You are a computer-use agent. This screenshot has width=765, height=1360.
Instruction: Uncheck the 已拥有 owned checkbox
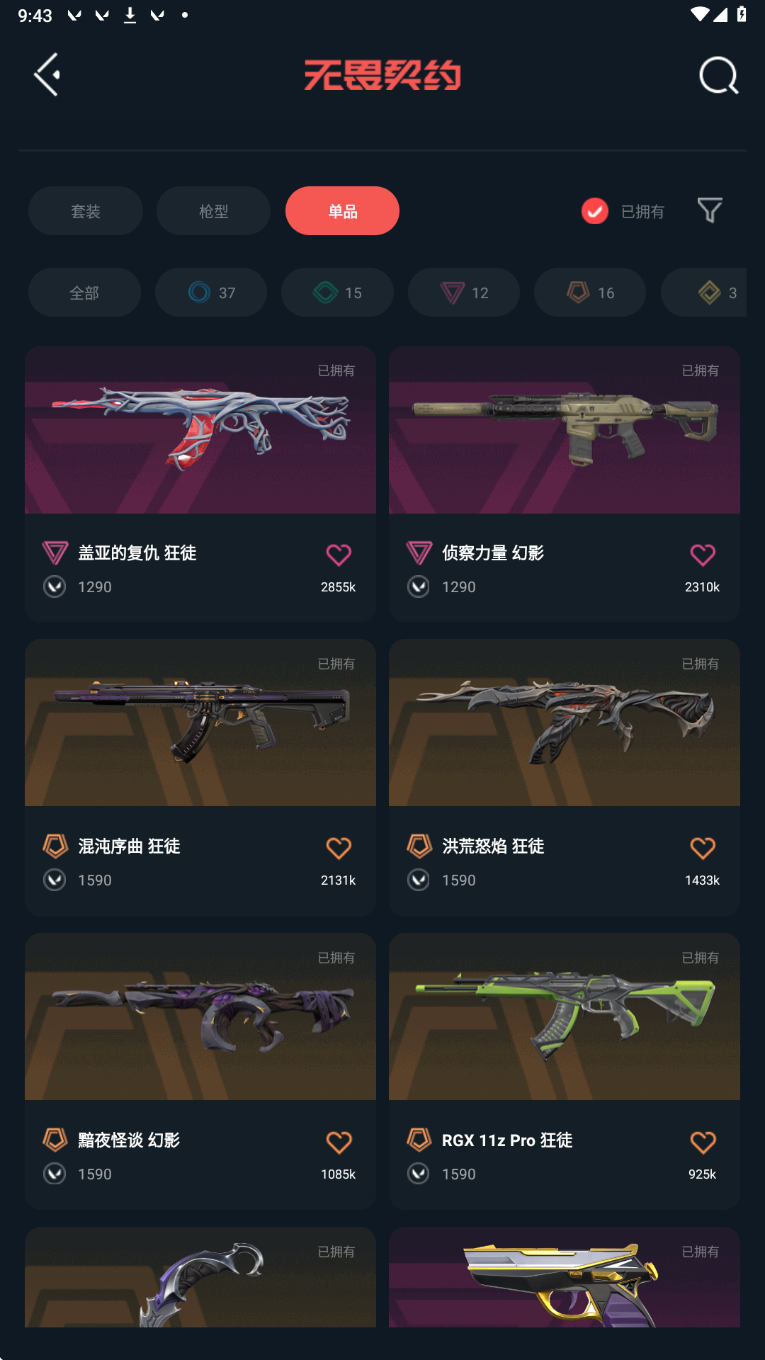coord(595,211)
